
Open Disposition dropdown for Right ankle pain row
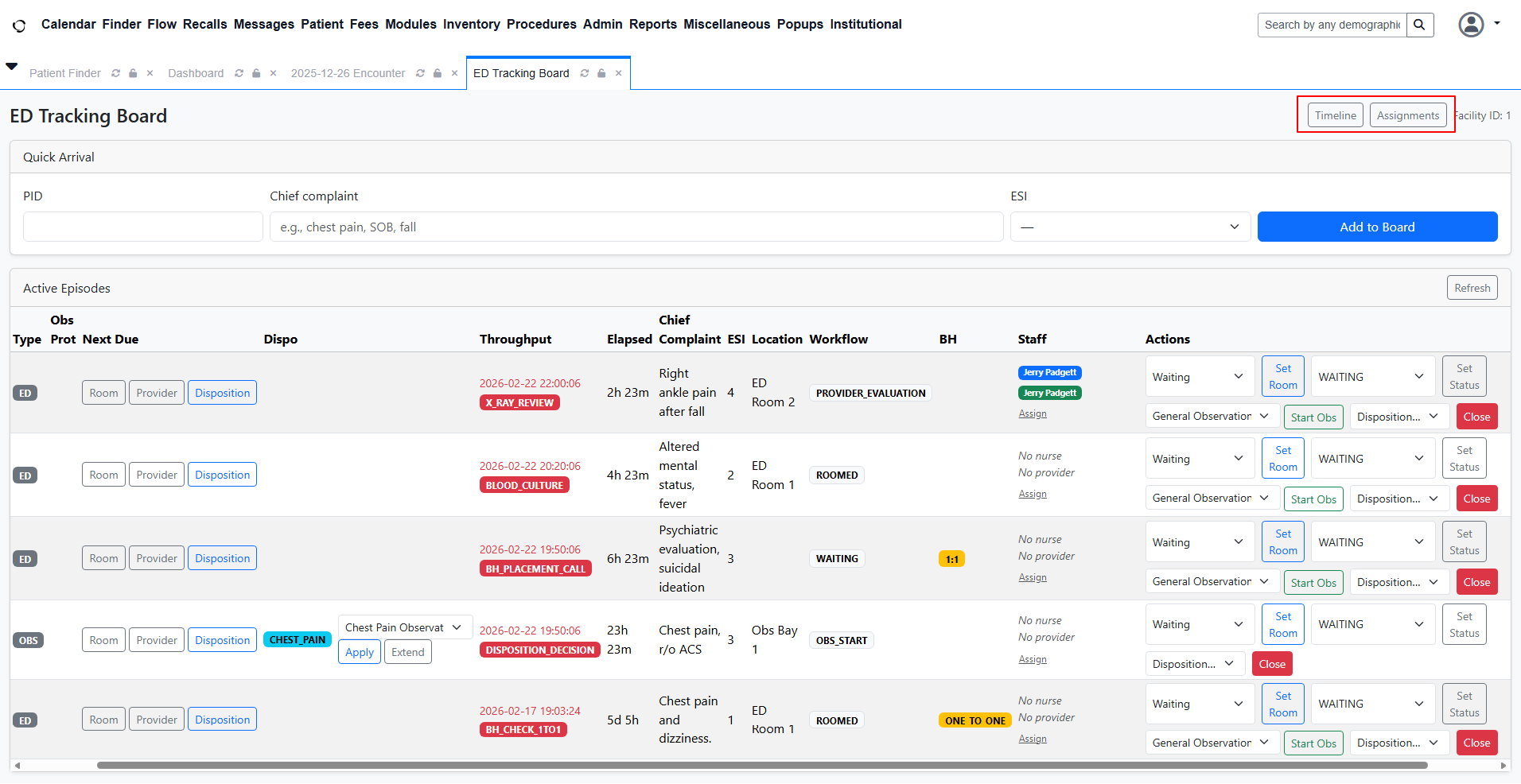[1397, 417]
